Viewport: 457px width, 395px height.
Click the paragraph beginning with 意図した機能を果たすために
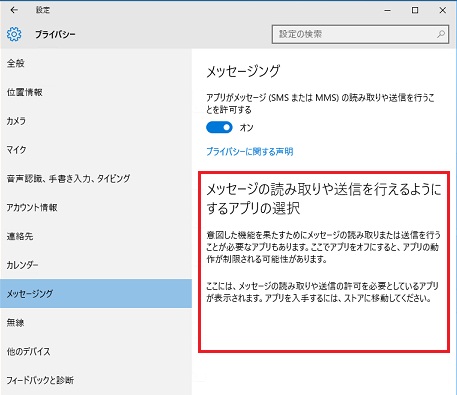tap(323, 247)
